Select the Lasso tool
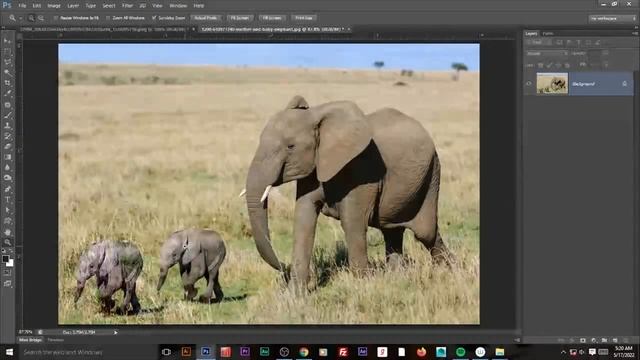Viewport: 640px width, 360px height. click(7, 62)
